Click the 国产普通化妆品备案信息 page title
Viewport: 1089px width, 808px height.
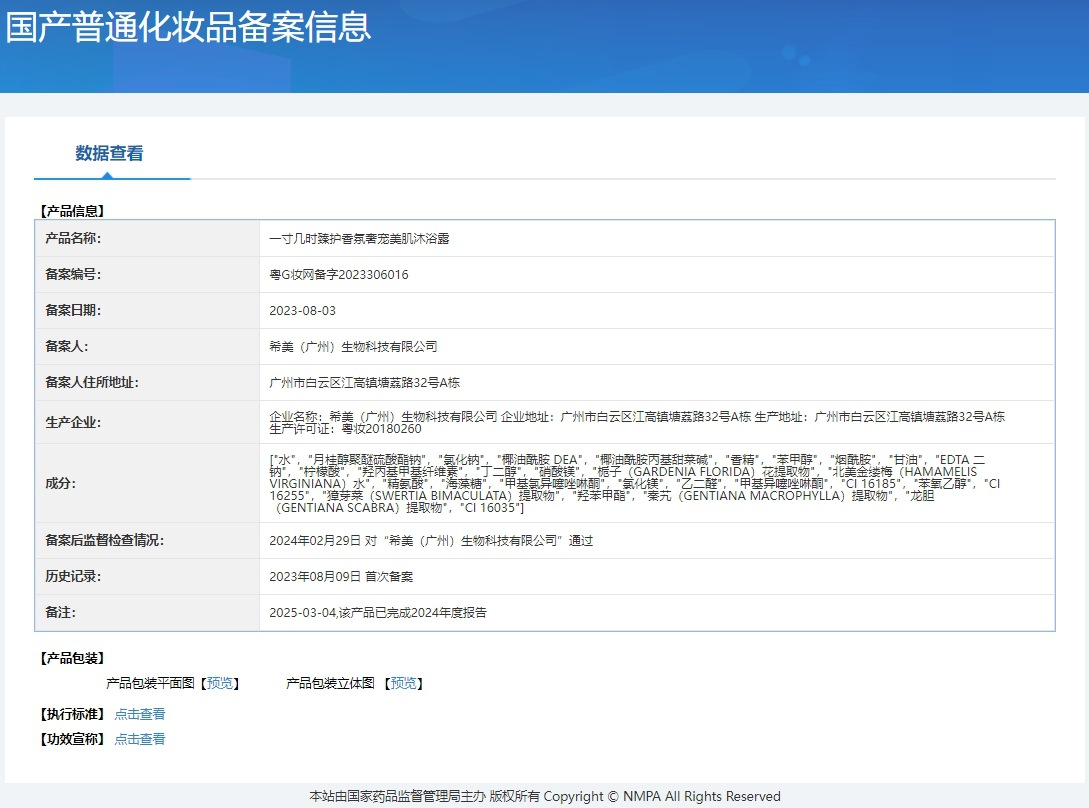pos(188,27)
